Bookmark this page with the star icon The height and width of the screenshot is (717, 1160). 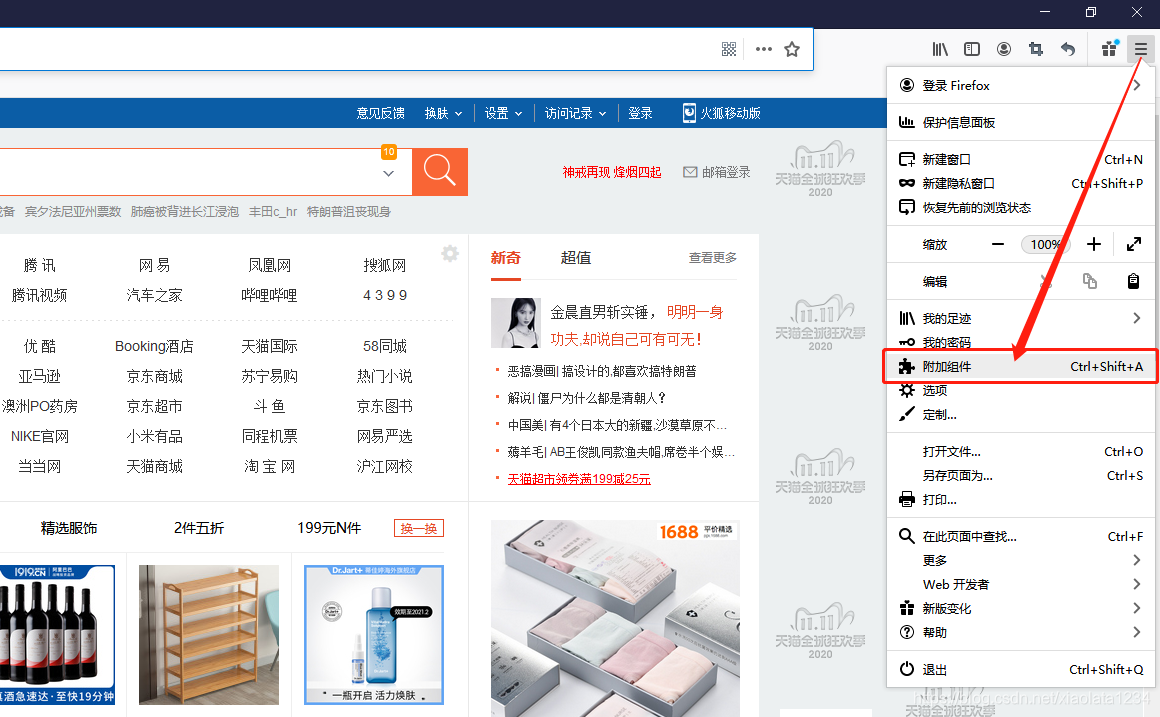pos(792,50)
